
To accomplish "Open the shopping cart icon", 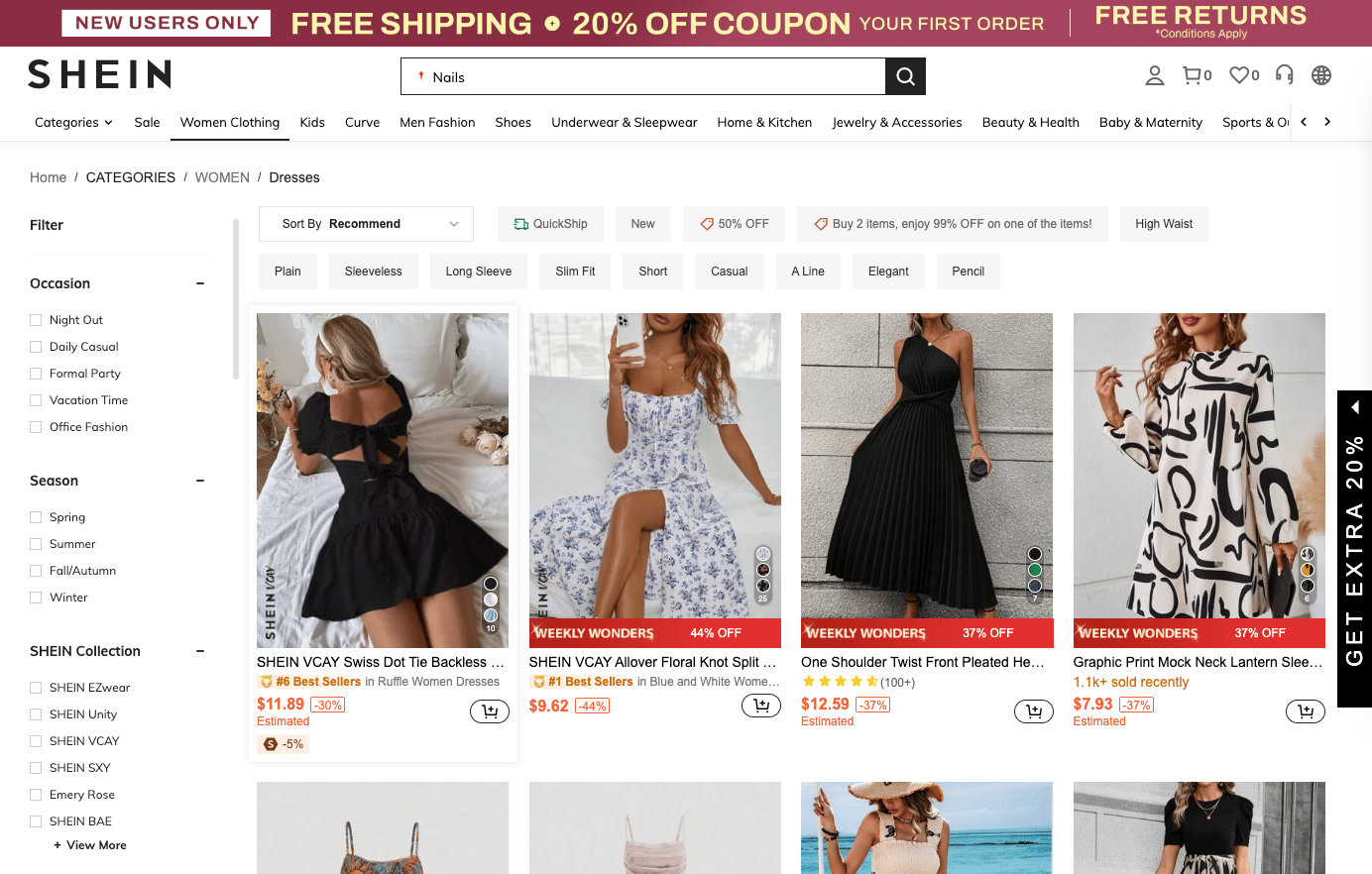I will click(1193, 75).
